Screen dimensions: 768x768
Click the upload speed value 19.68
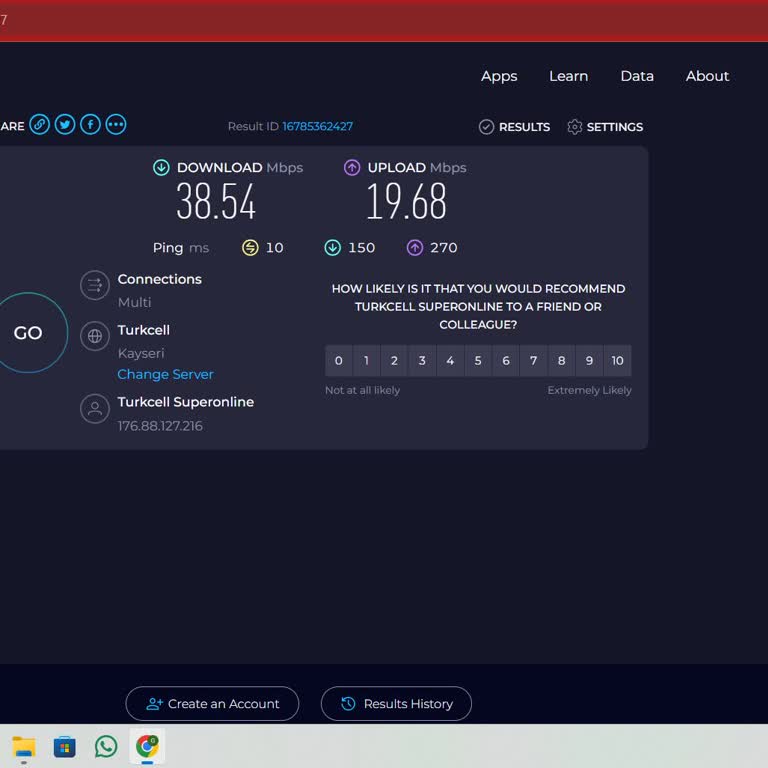pos(407,201)
